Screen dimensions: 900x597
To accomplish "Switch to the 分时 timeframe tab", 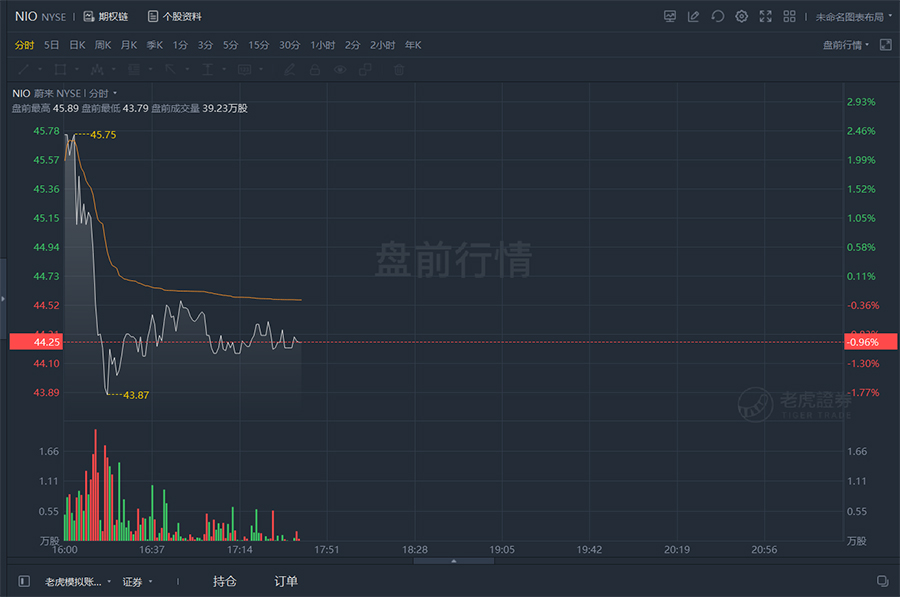I will pyautogui.click(x=25, y=45).
